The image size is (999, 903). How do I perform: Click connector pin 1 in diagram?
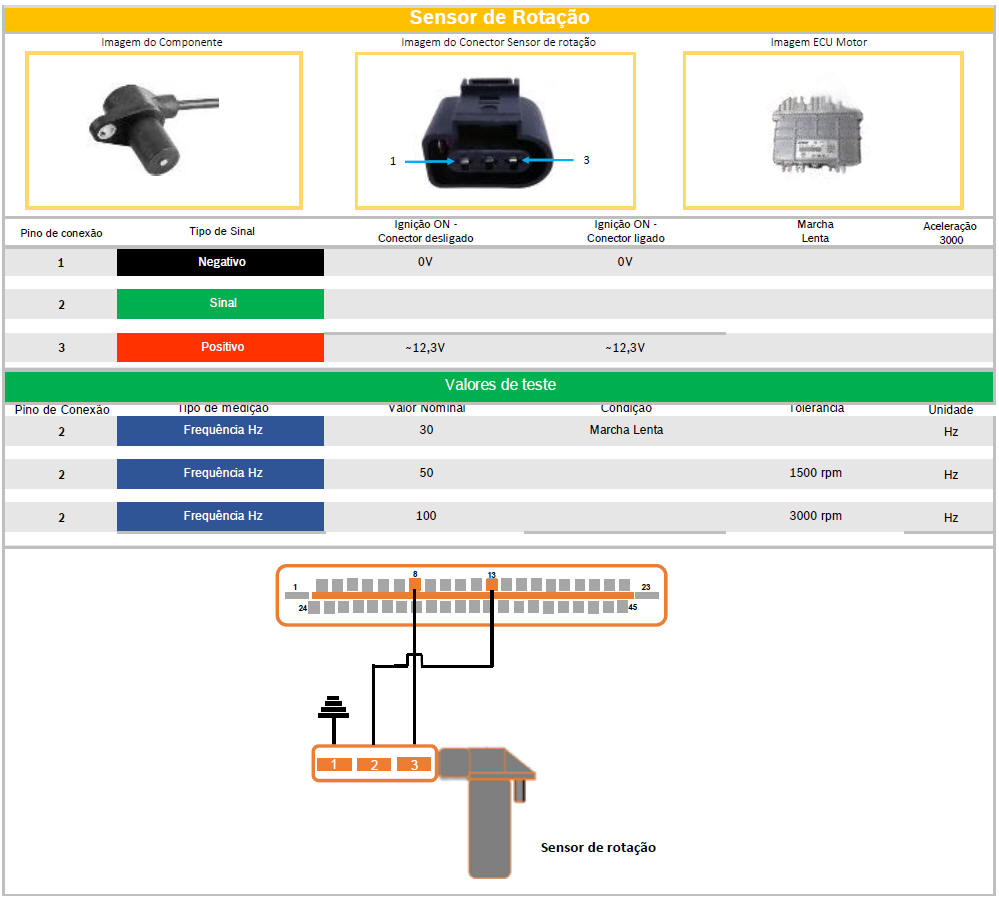[x=334, y=764]
